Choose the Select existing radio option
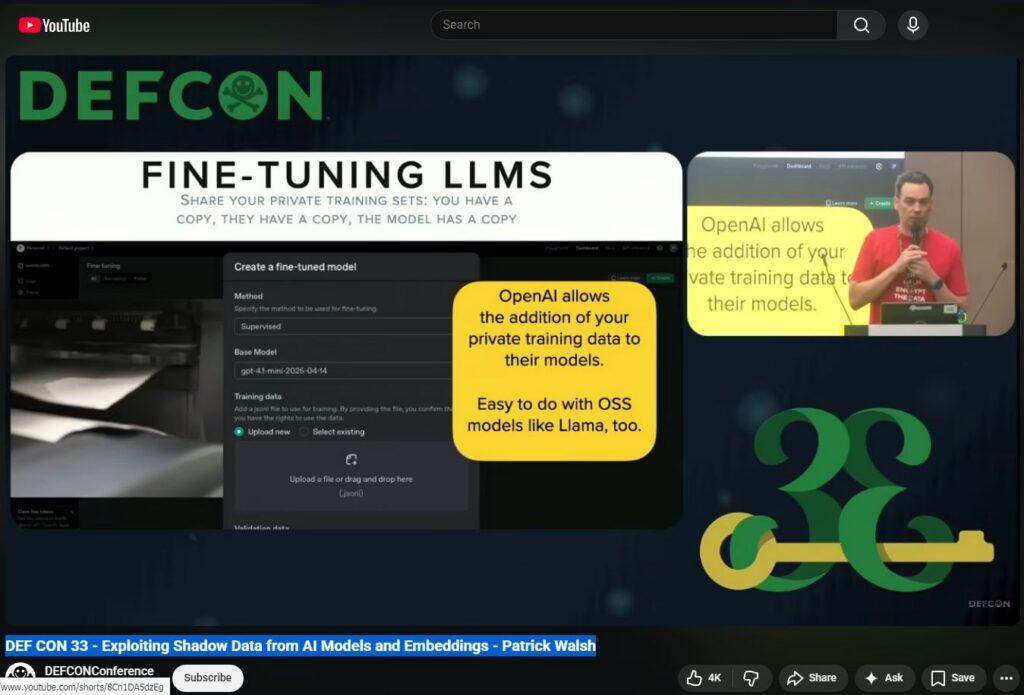 304,432
